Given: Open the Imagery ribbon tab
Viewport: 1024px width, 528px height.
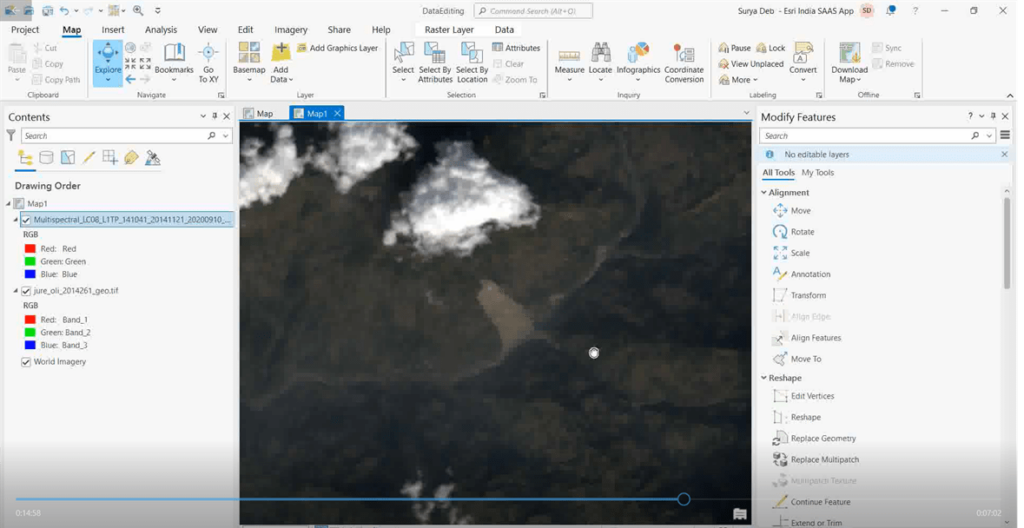Looking at the screenshot, I should click(291, 29).
